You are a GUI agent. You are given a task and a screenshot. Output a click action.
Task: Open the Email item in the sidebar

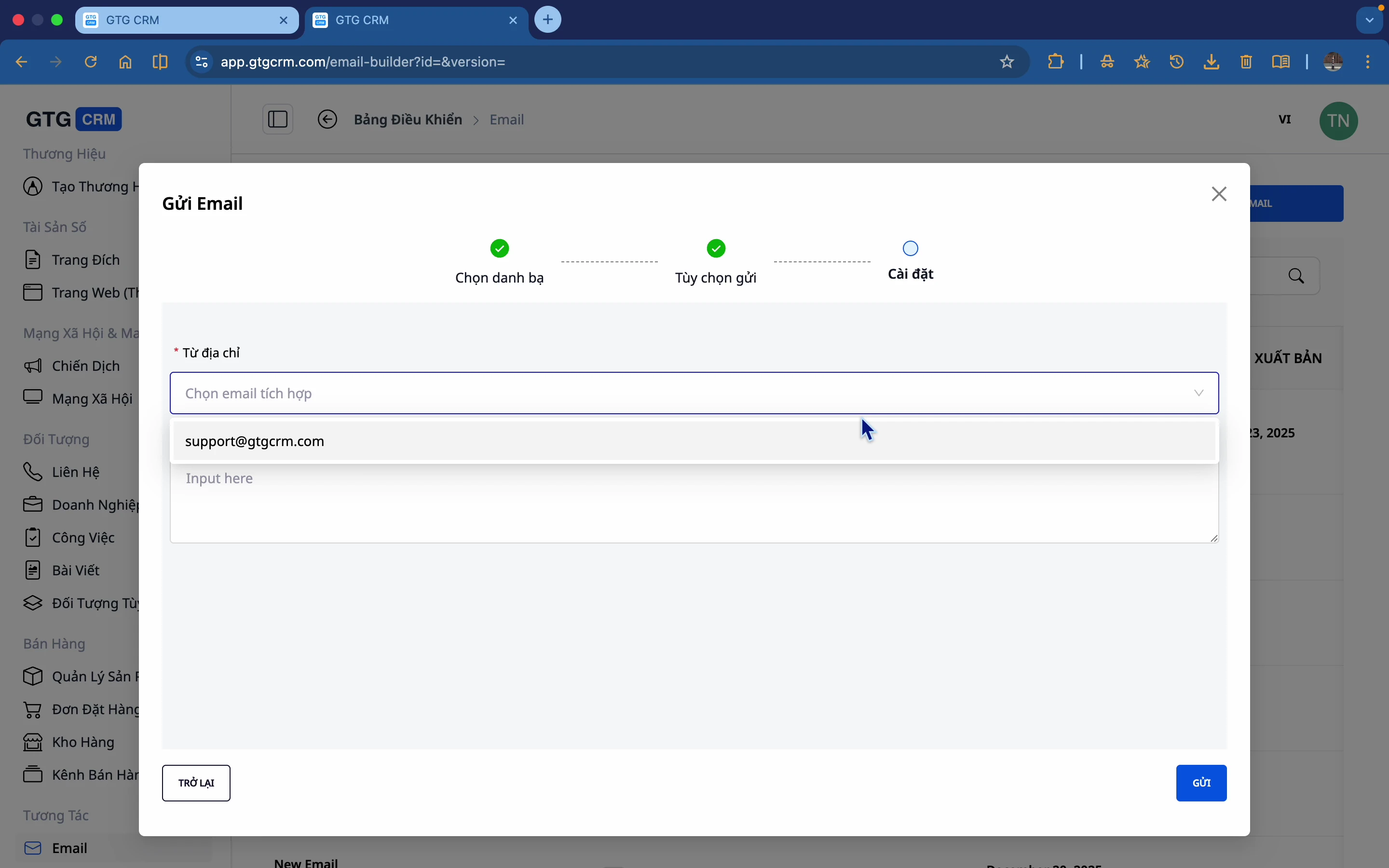point(69,848)
